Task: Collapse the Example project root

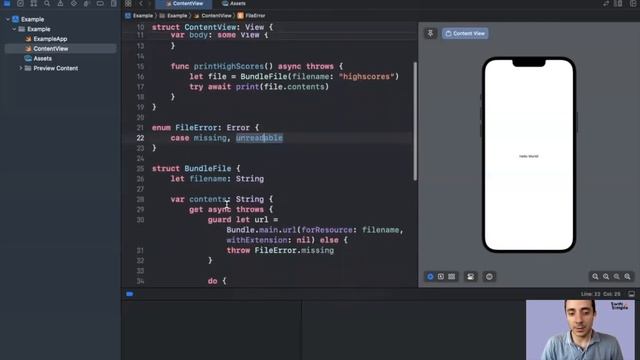Action: (8, 19)
